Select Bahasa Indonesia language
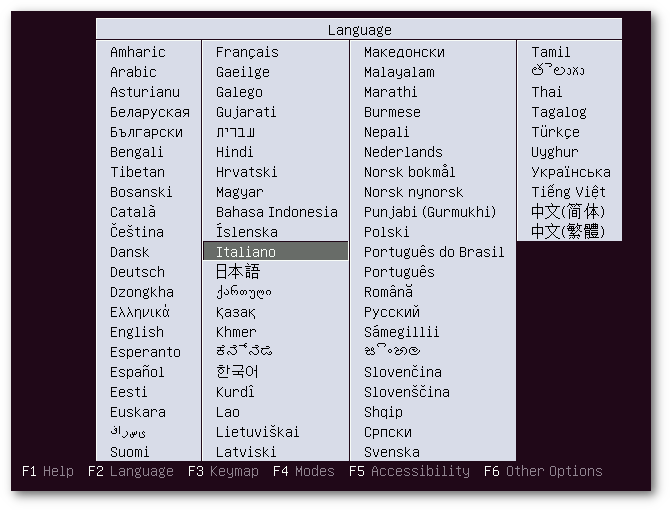670x510 pixels. click(x=277, y=212)
